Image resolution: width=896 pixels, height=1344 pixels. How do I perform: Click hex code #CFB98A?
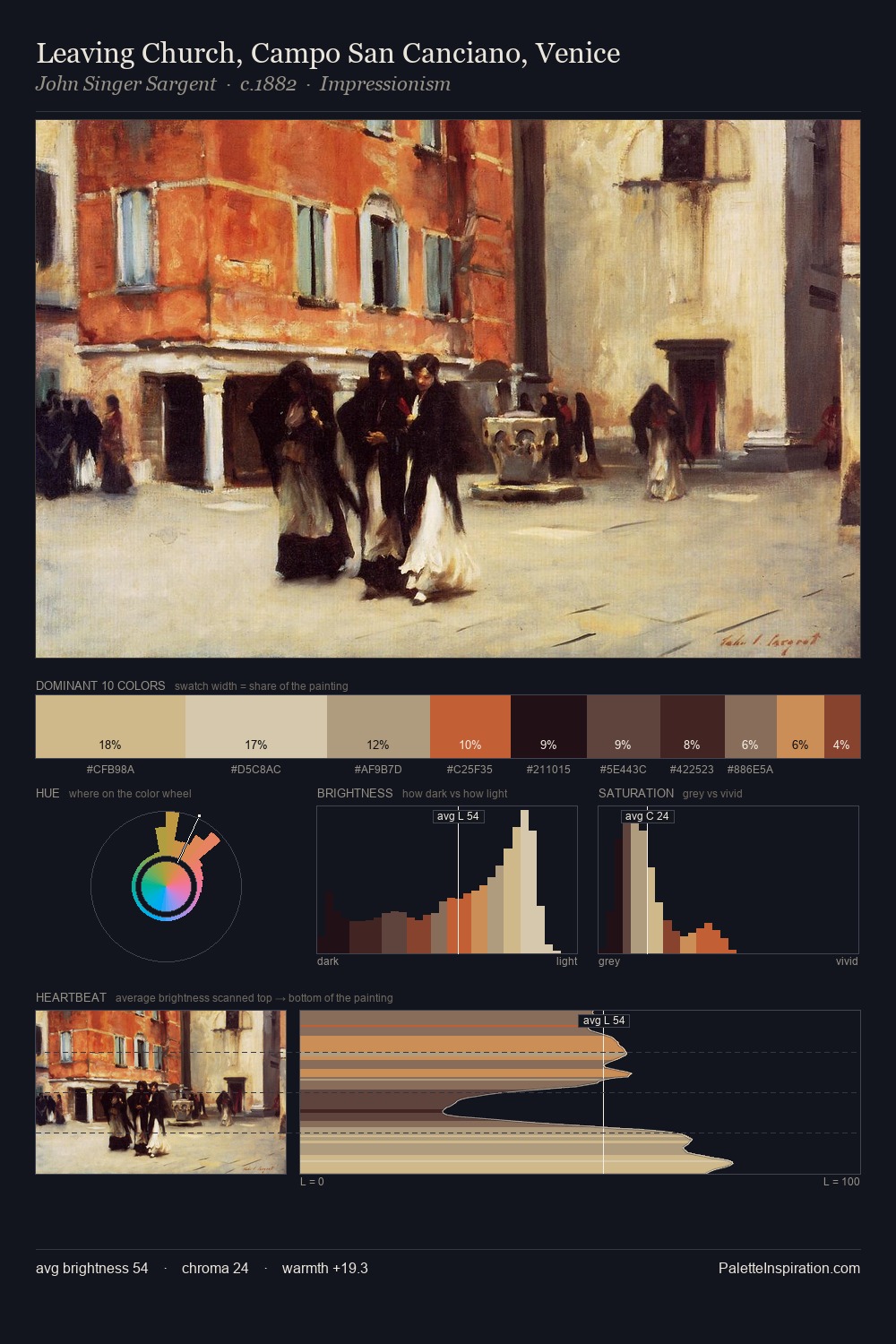(110, 770)
